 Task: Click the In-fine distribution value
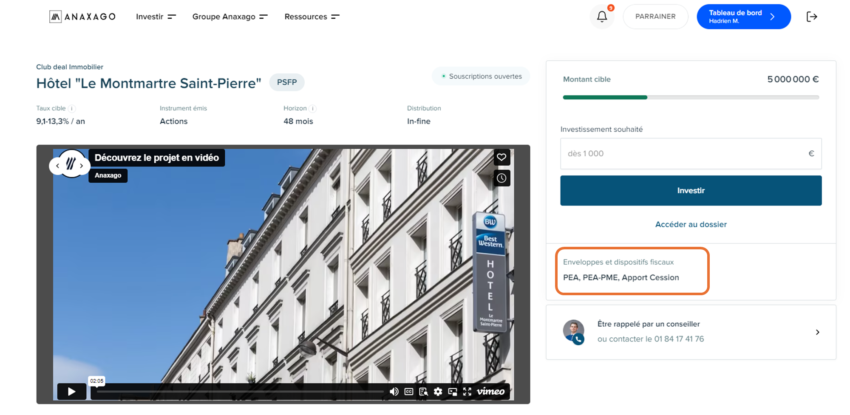coord(418,121)
